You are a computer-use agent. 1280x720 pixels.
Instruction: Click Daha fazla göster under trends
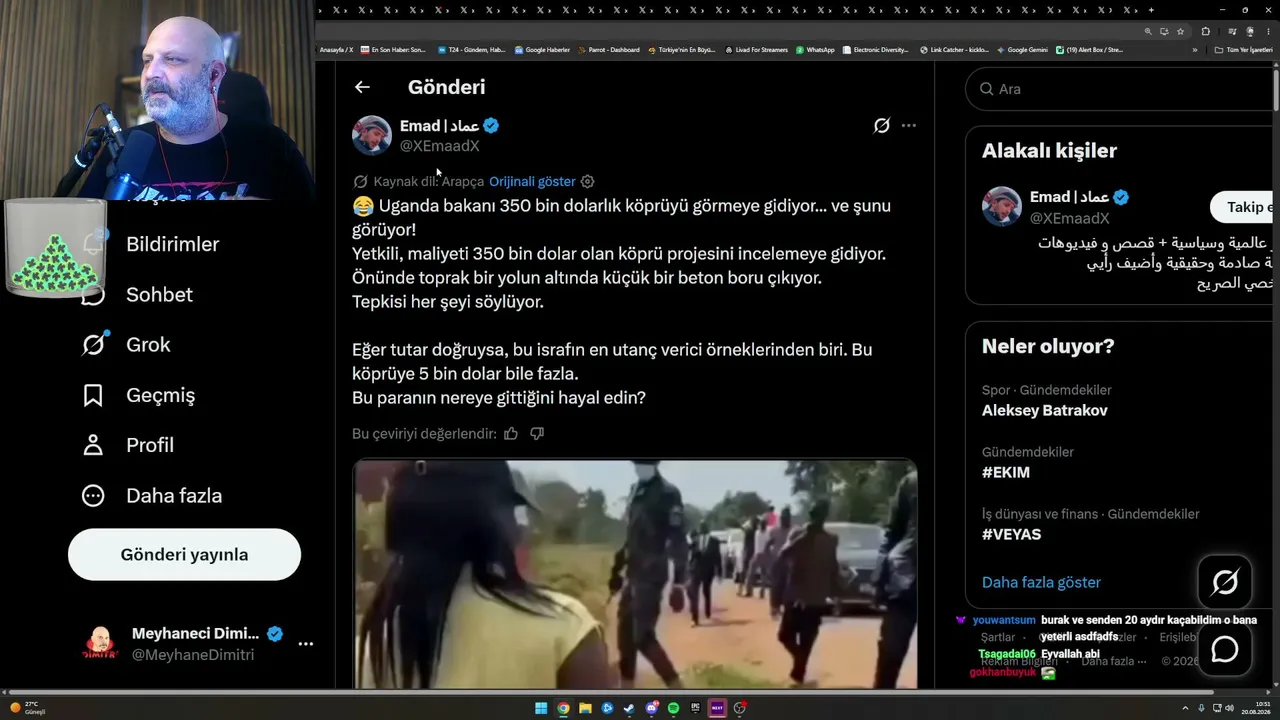point(1041,583)
